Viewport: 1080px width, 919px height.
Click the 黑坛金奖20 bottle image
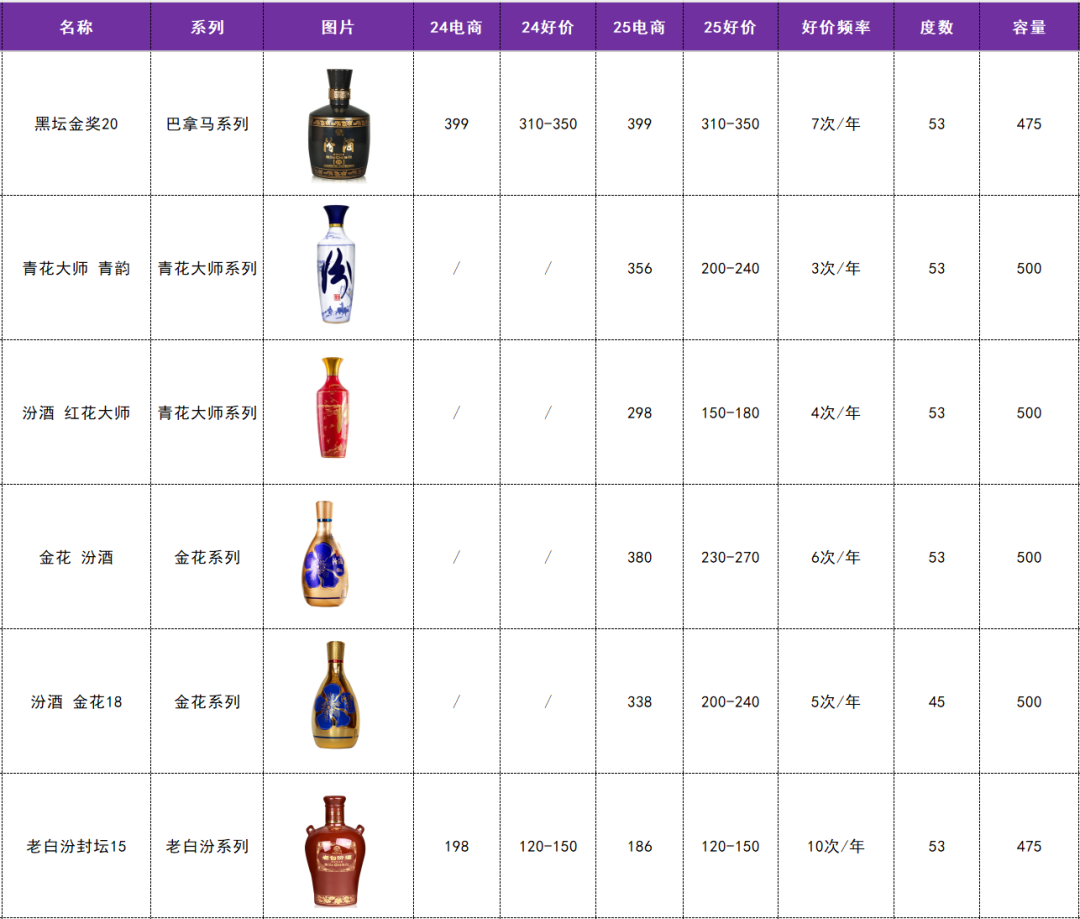(x=338, y=125)
